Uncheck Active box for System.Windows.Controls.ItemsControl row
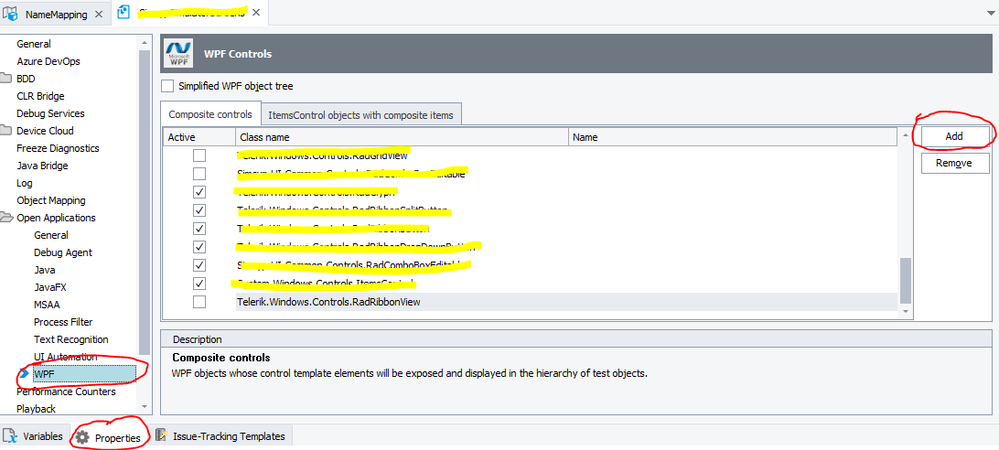The image size is (999, 450). coord(199,283)
